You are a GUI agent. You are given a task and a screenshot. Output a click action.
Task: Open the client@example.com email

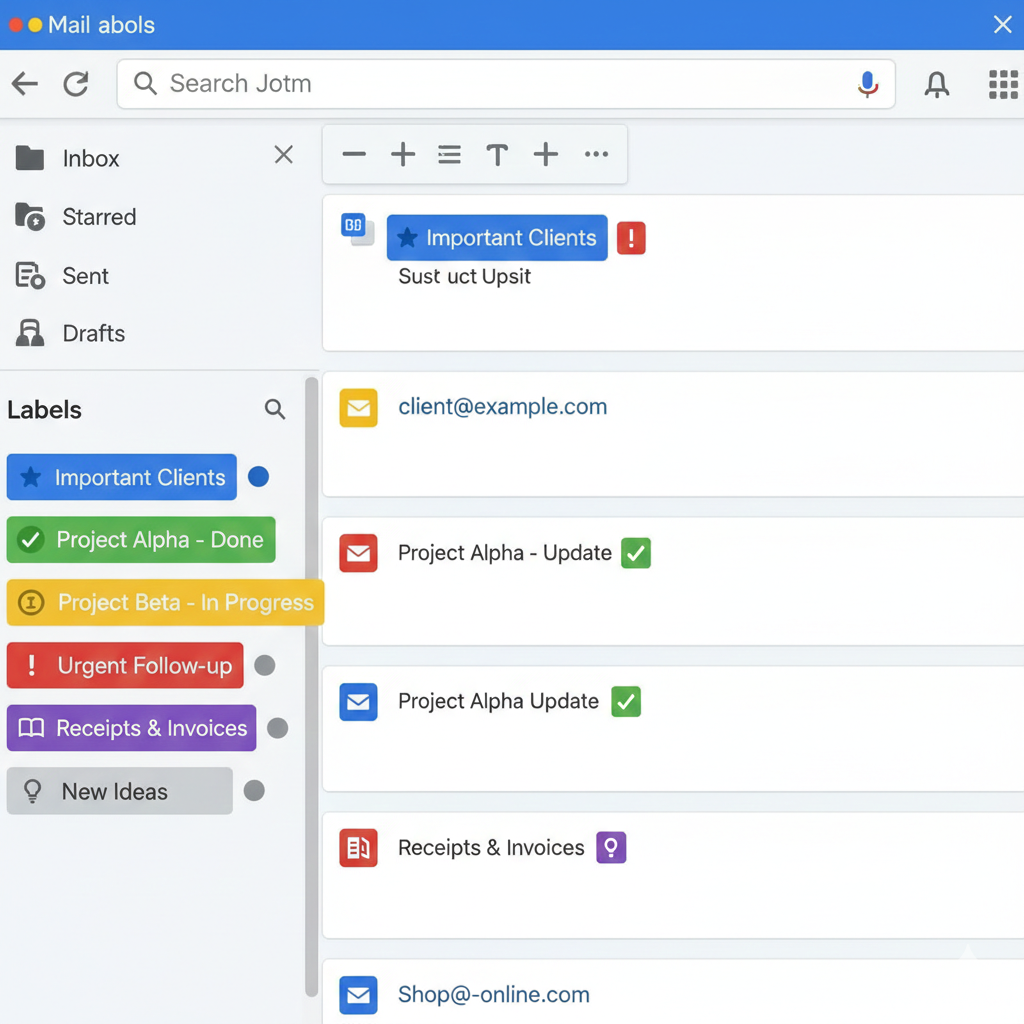tap(502, 407)
